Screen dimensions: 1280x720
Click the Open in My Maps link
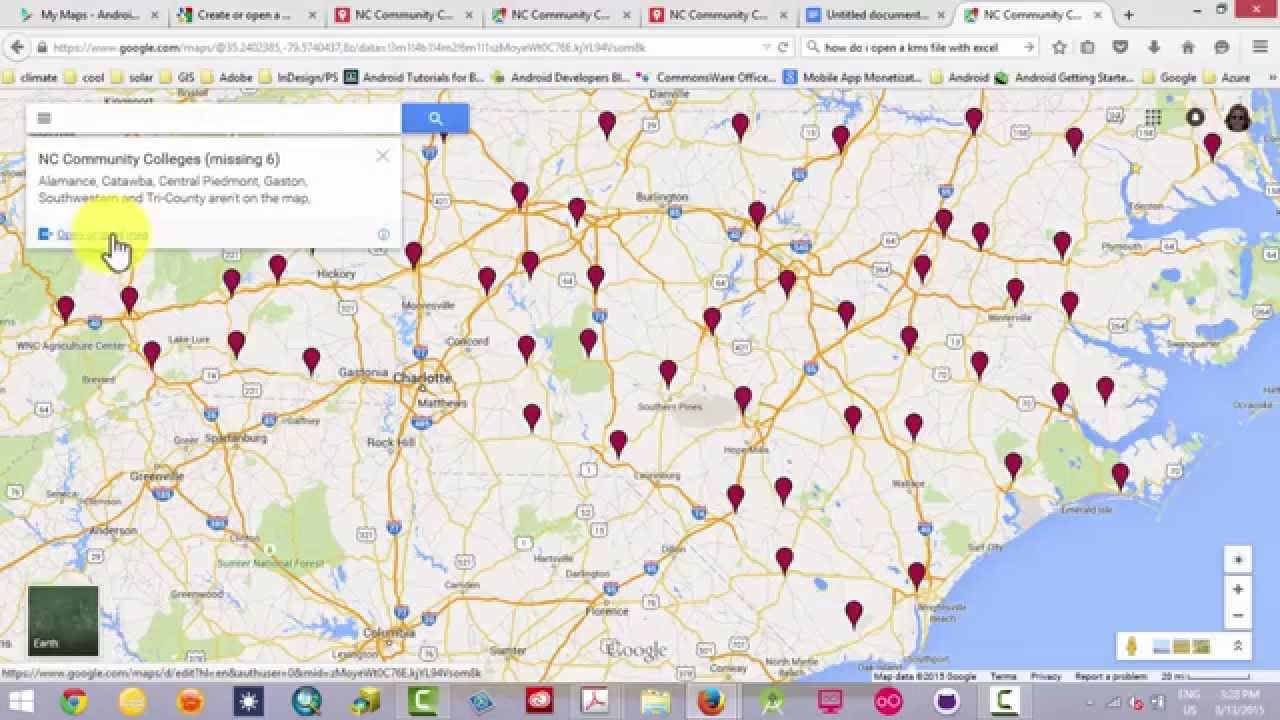(x=105, y=234)
